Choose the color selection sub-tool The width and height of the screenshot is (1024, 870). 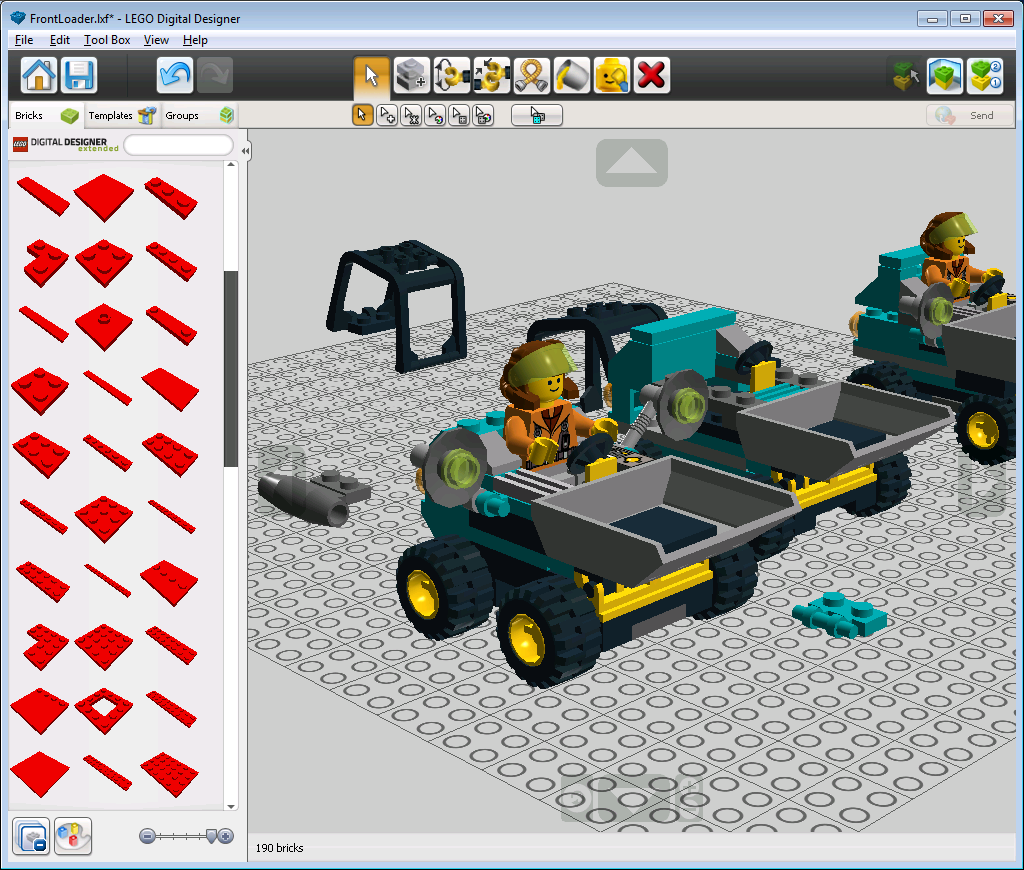435,116
